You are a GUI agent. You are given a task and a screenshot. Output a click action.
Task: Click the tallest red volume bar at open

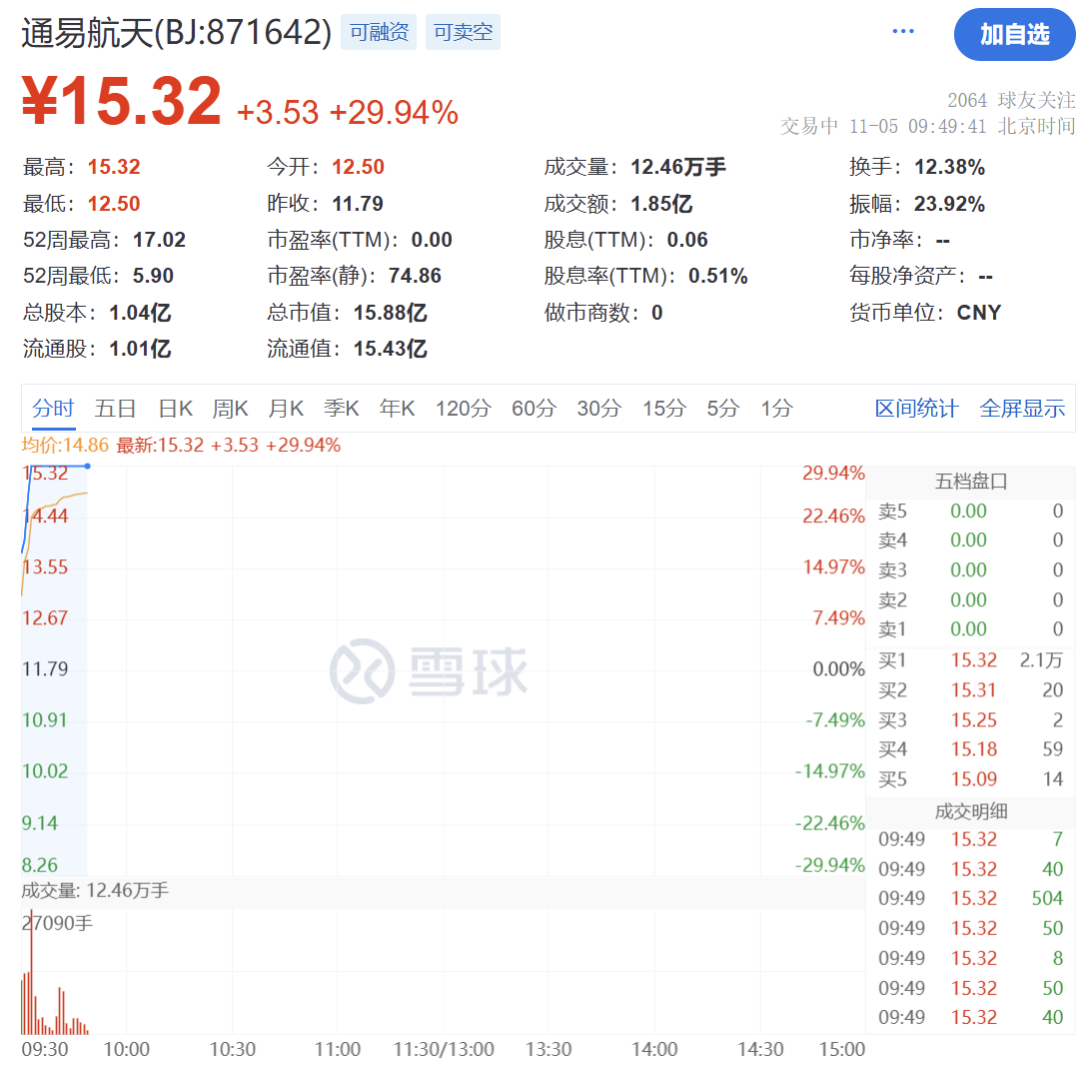click(x=31, y=972)
